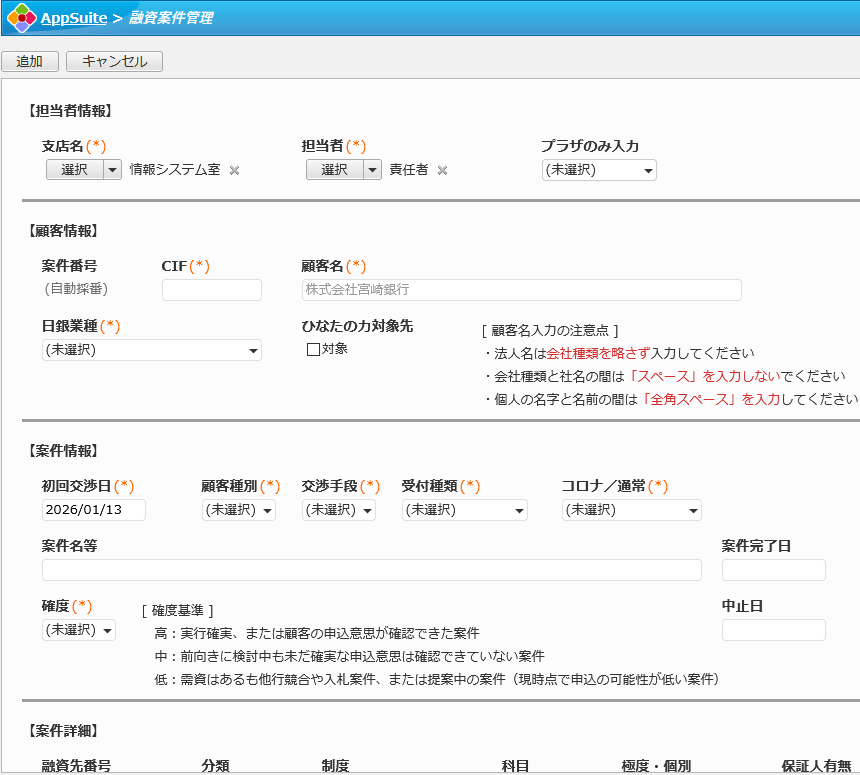Open the 担当者 選択 dropdown arrow
Screen dimensions: 860x775
tap(372, 170)
